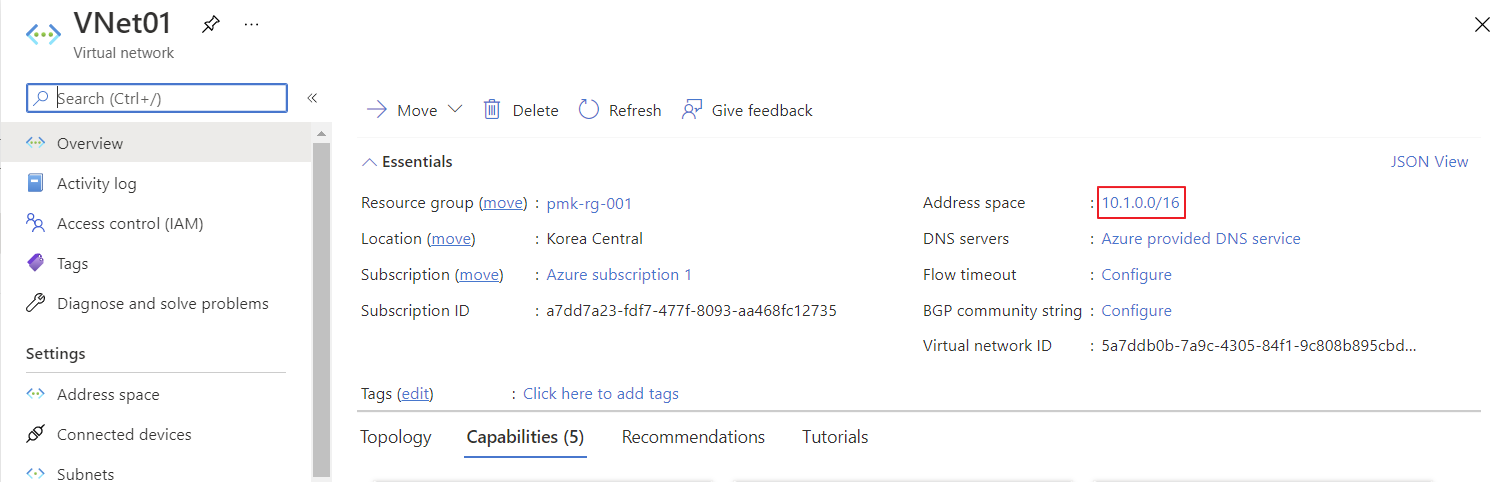
Task: Click the Activity log icon
Action: coord(36,183)
